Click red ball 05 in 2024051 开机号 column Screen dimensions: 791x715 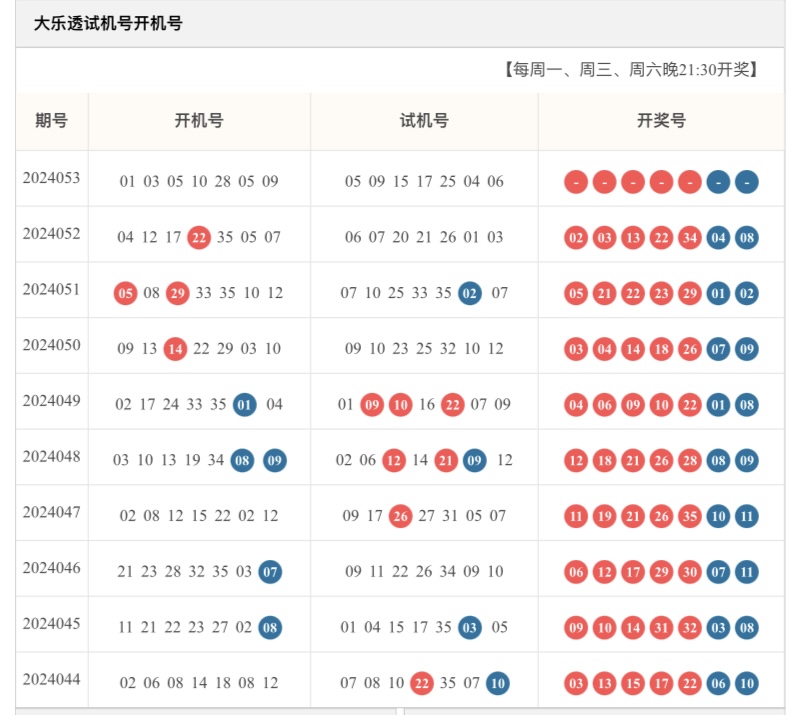126,293
